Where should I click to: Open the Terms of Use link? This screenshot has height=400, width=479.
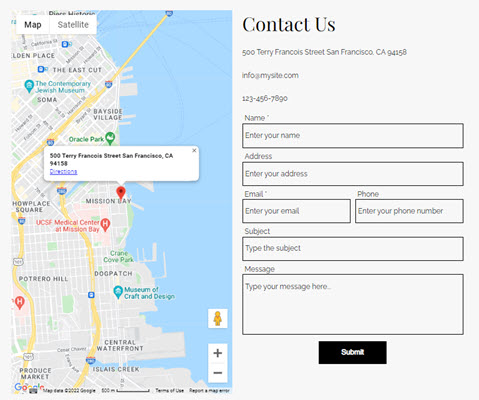click(x=169, y=390)
